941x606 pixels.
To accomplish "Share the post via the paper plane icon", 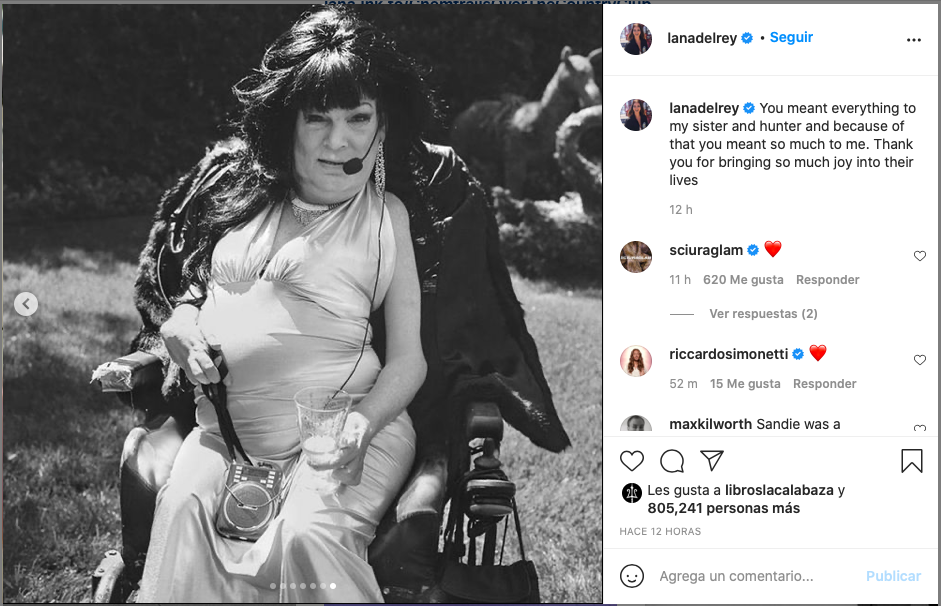I will pyautogui.click(x=711, y=461).
